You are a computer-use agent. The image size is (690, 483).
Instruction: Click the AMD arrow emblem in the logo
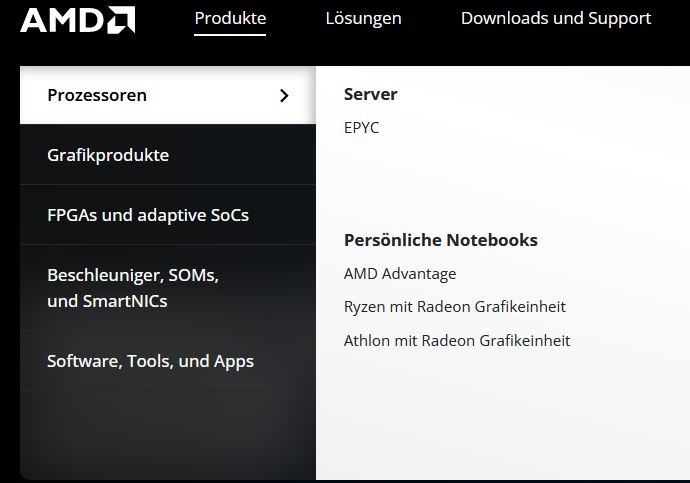[122, 20]
